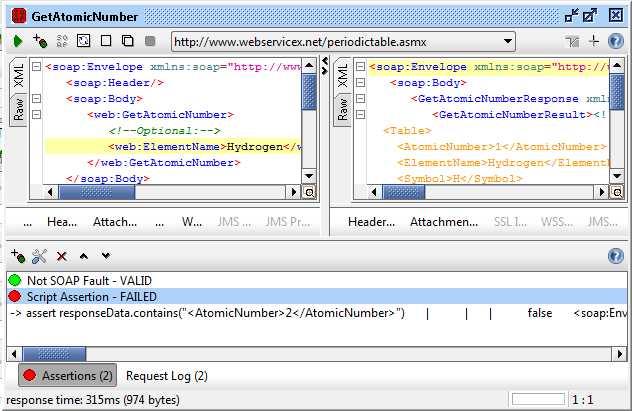This screenshot has width=632, height=411.
Task: Open the response JMS... tab
Action: point(603,222)
